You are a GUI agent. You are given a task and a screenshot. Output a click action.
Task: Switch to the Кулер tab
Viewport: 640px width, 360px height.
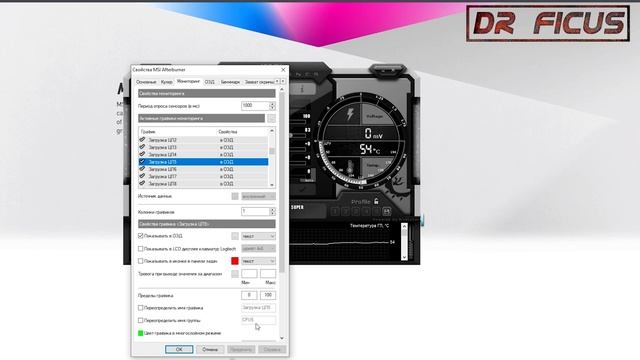tap(167, 82)
